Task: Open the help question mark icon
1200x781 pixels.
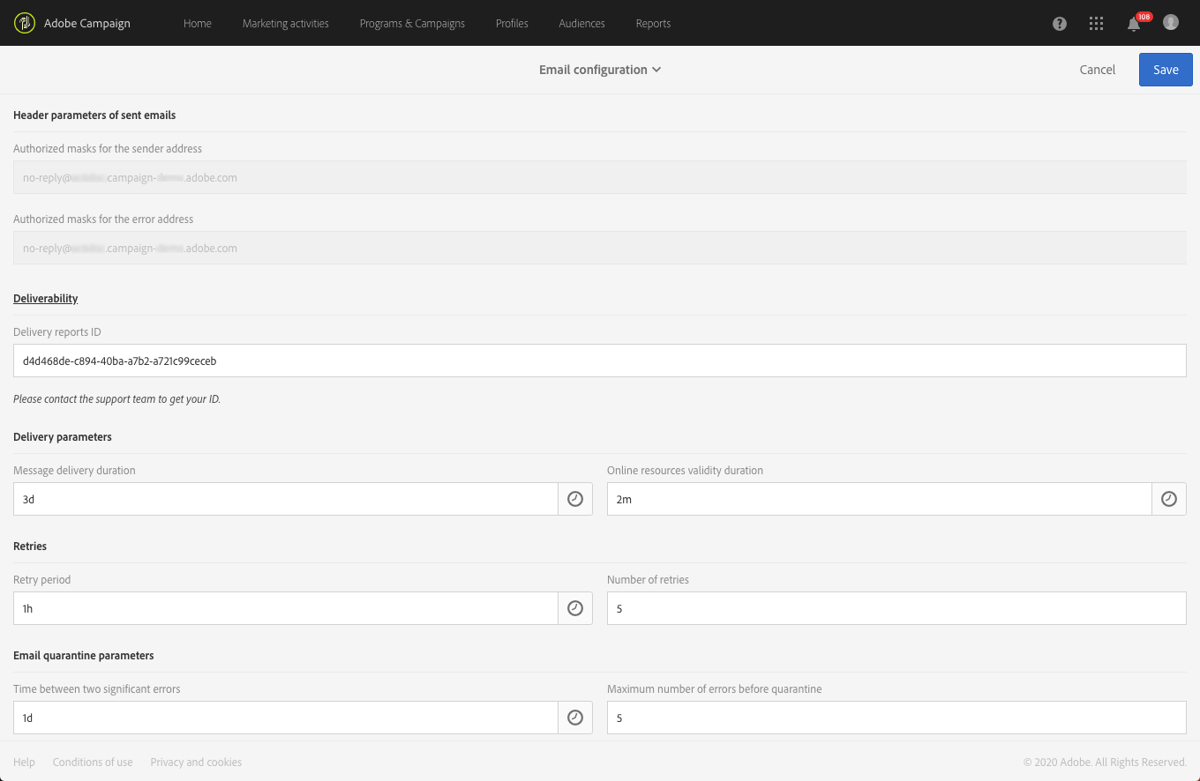Action: click(x=1059, y=23)
